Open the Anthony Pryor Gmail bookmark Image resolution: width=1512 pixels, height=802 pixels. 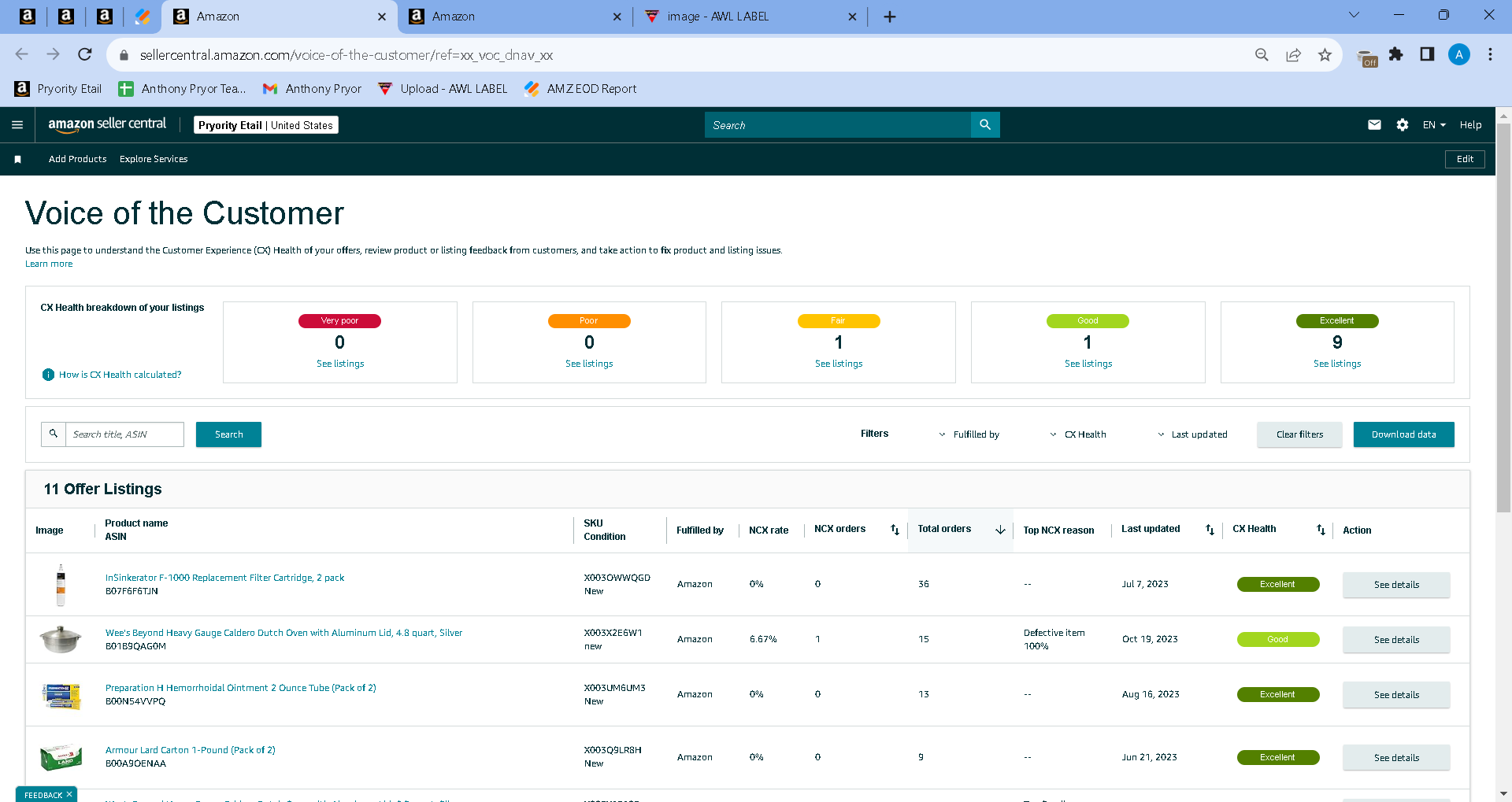312,89
